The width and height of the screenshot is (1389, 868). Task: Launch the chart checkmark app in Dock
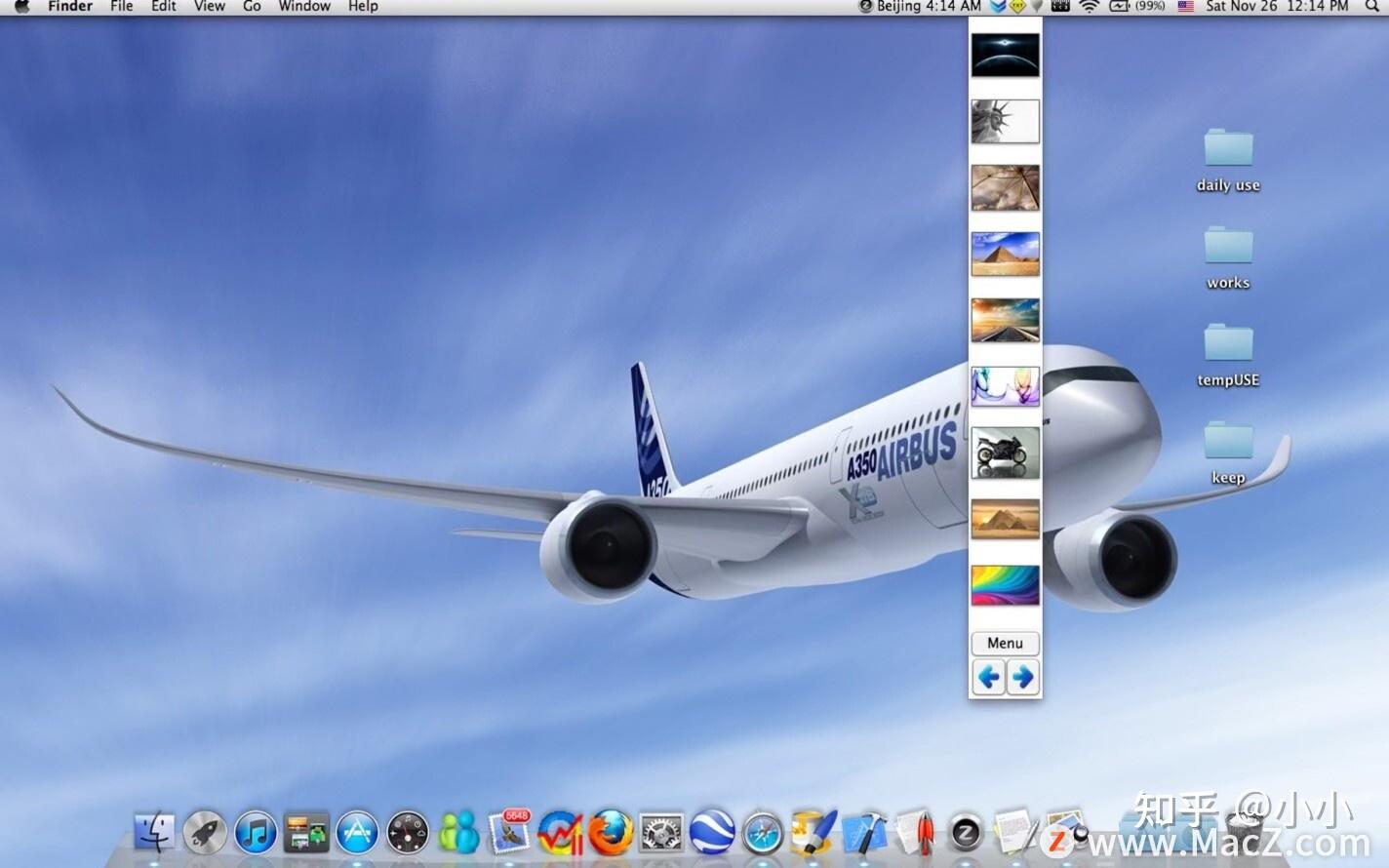[560, 832]
